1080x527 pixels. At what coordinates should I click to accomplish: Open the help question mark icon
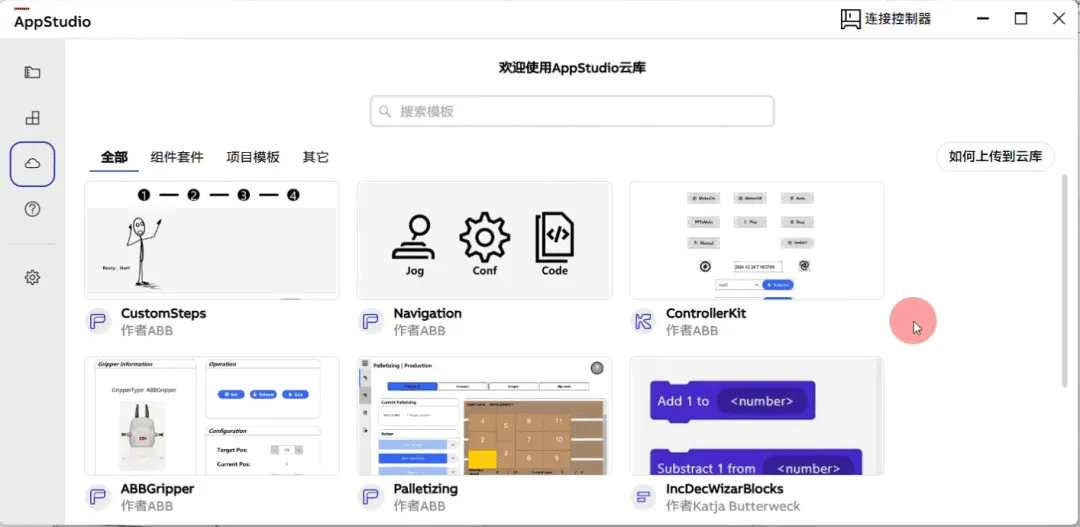tap(32, 209)
